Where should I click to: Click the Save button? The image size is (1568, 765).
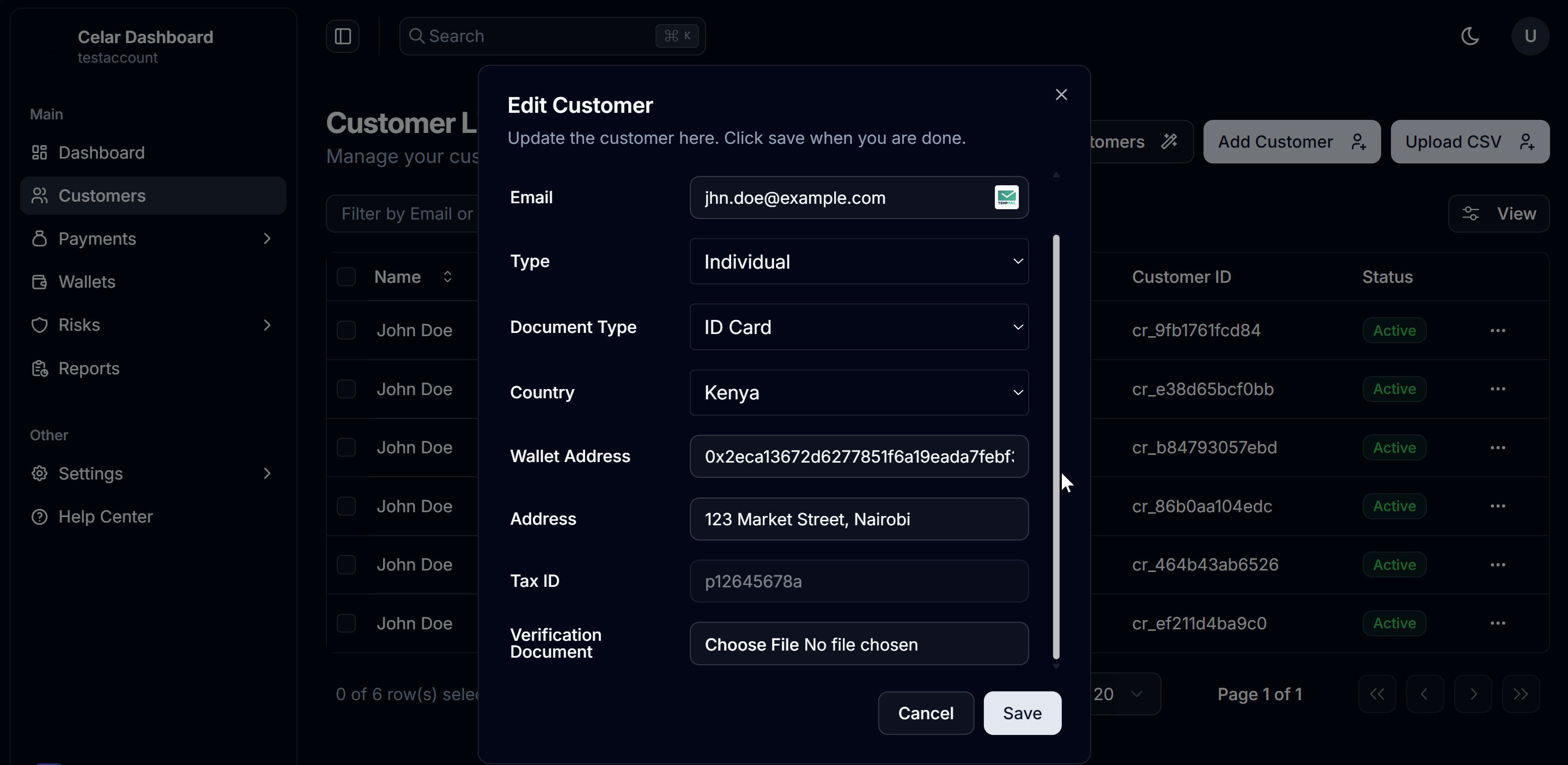(x=1022, y=713)
